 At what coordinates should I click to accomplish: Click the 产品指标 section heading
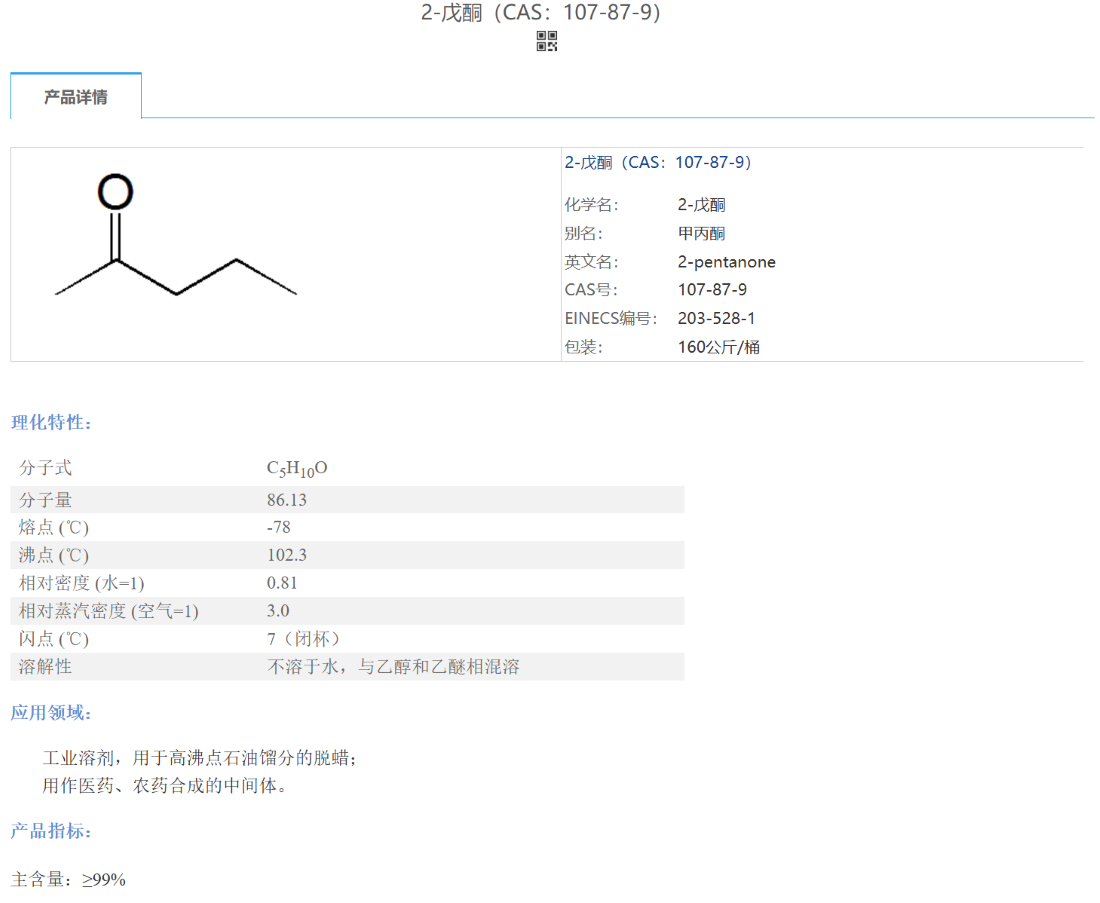[x=52, y=831]
